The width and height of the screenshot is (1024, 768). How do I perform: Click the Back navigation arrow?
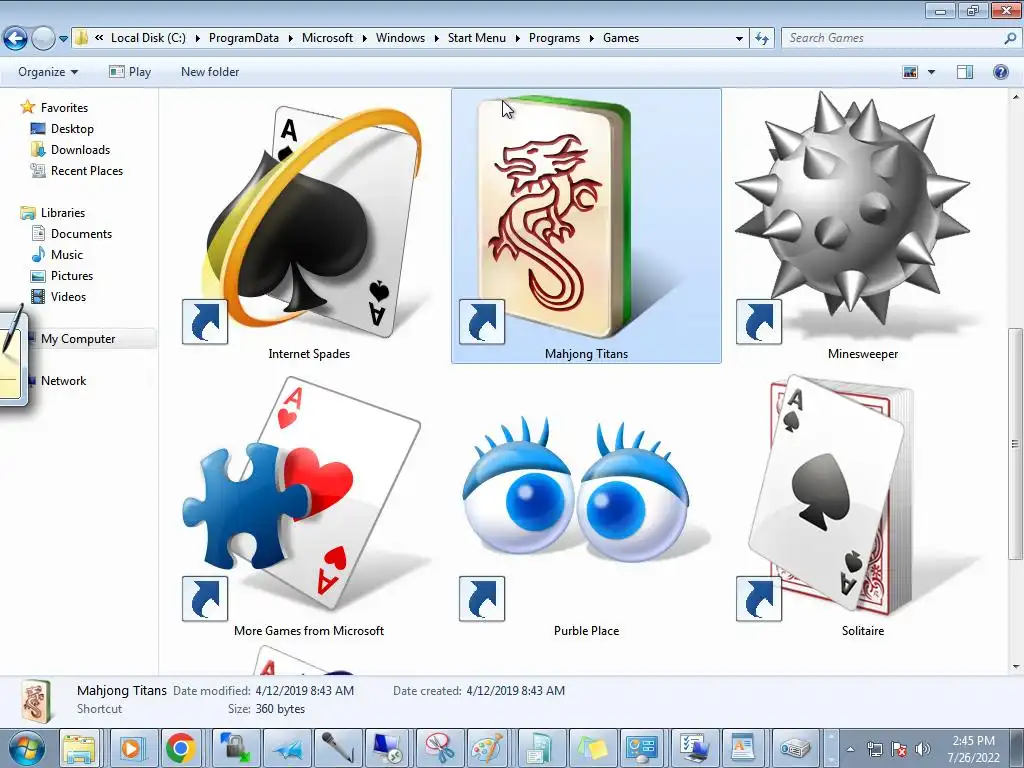tap(16, 39)
